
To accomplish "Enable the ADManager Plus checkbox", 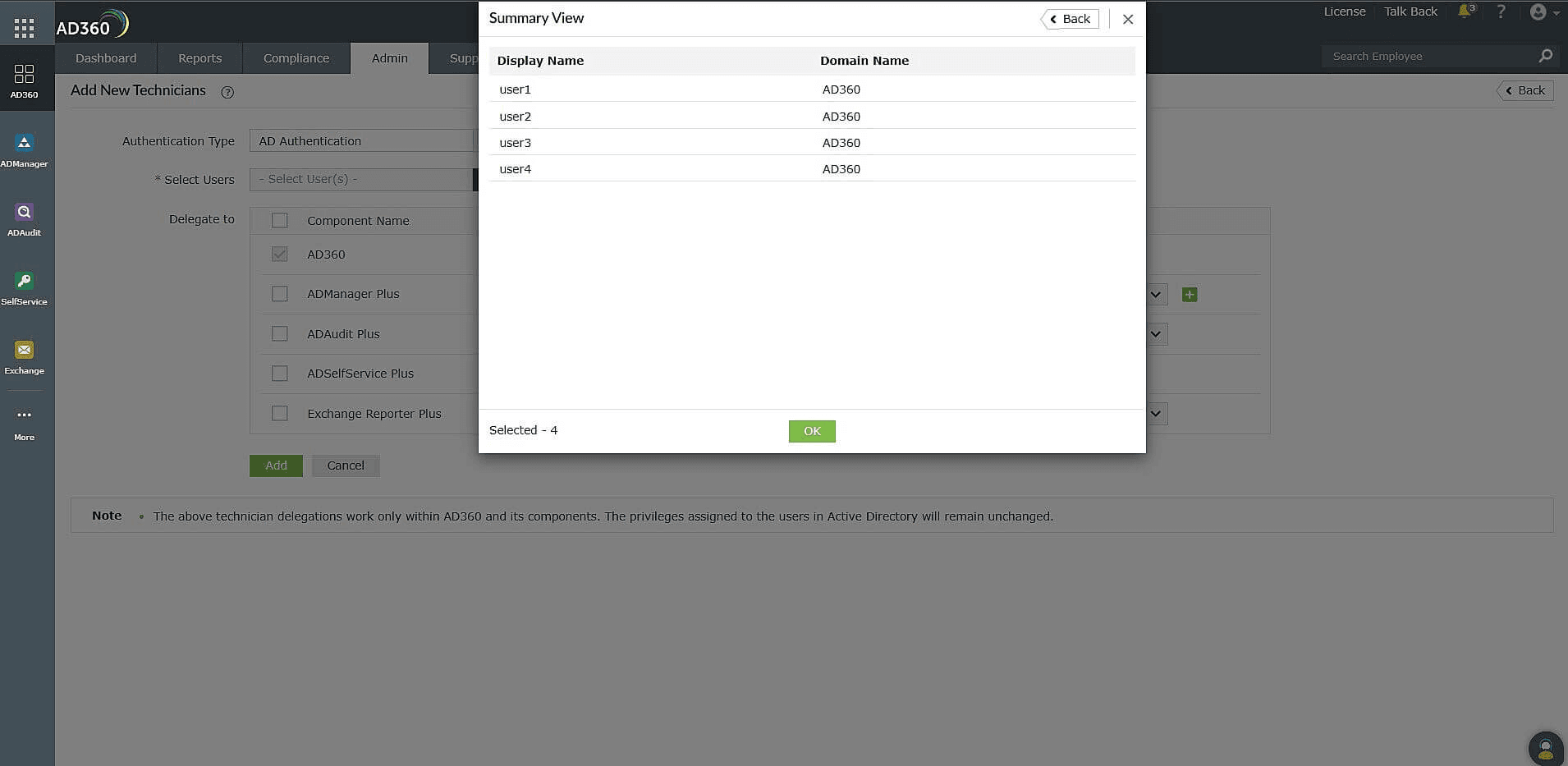I will click(x=279, y=293).
